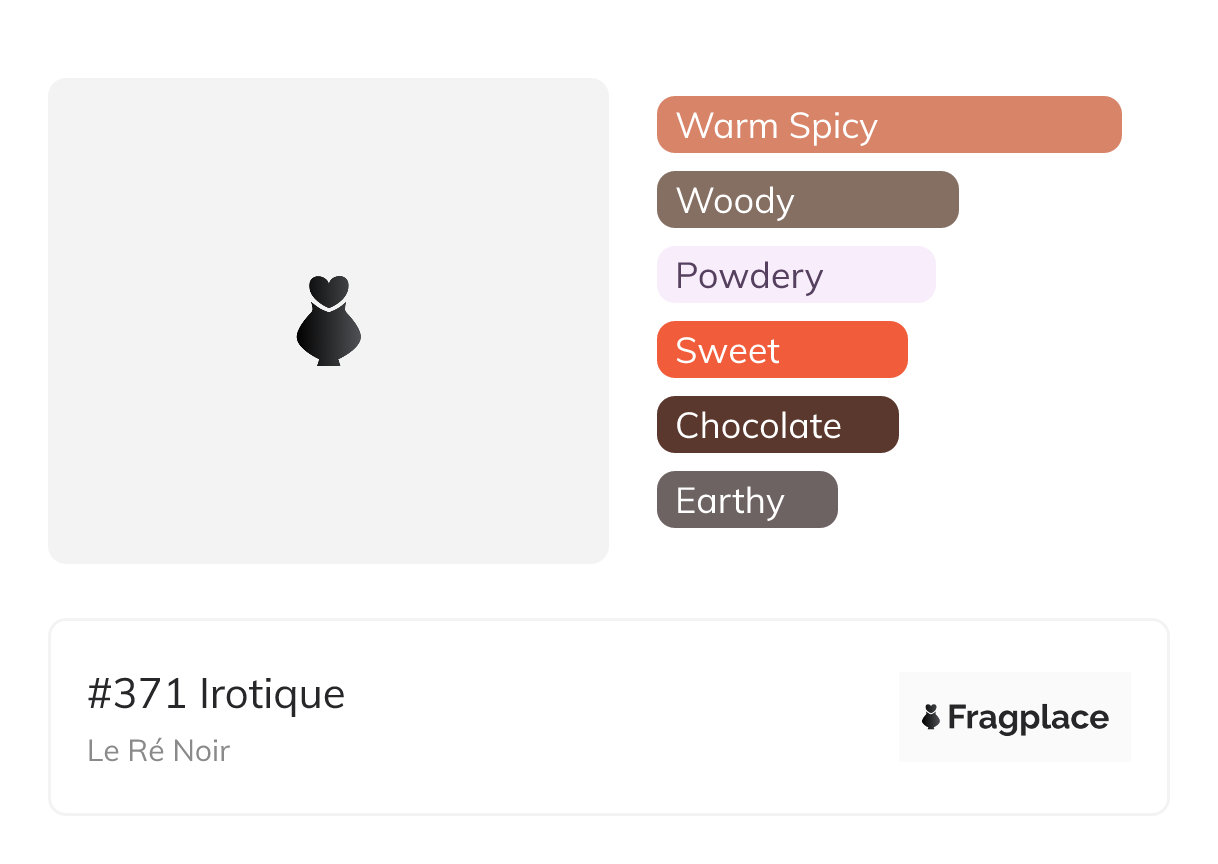Screen dimensions: 1218x864
Task: Pick the orange Sweet accord bar
Action: [x=782, y=350]
